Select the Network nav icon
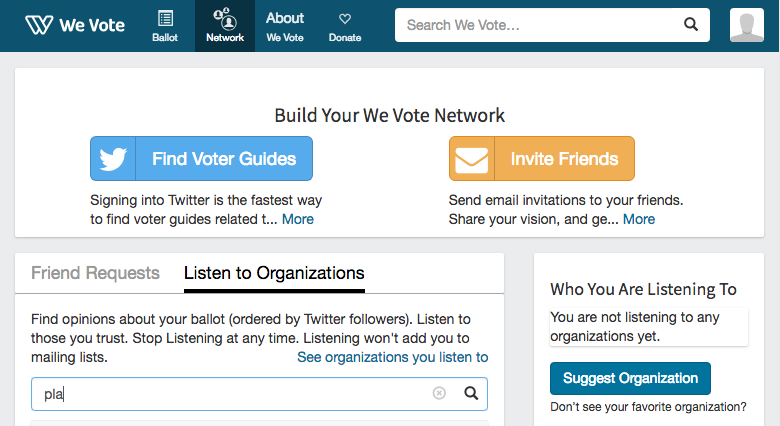Image resolution: width=780 pixels, height=426 pixels. coord(225,18)
